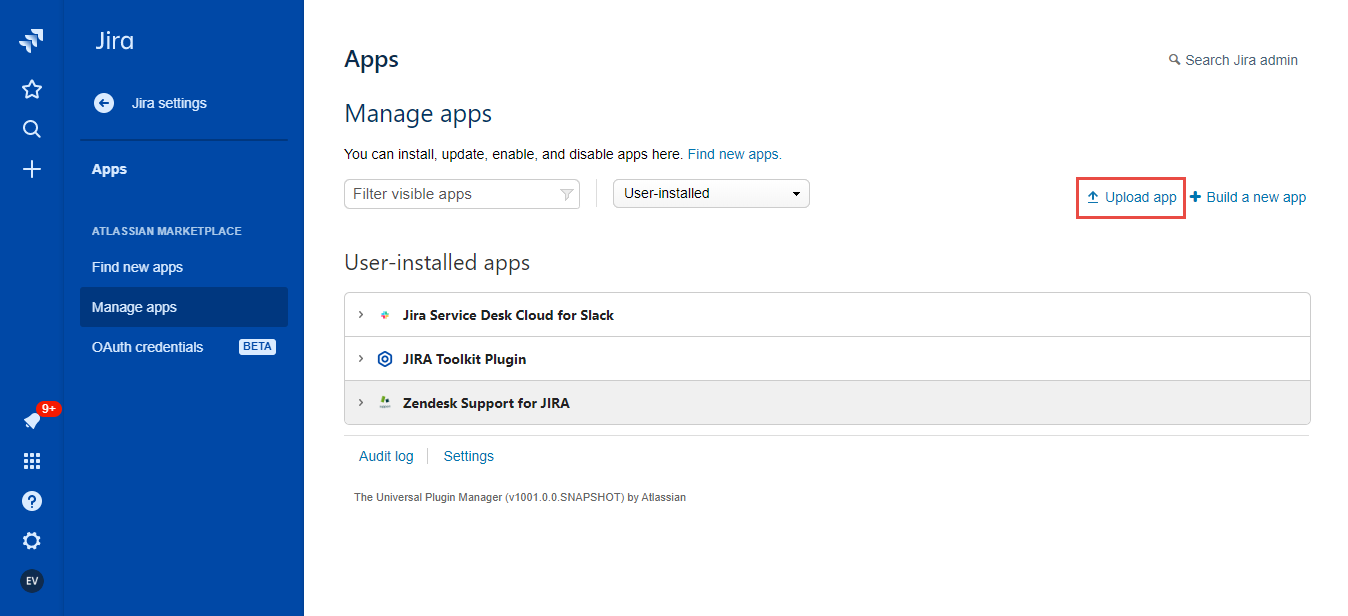This screenshot has height=616, width=1348.
Task: Select Manage apps in sidebar
Action: coord(184,307)
